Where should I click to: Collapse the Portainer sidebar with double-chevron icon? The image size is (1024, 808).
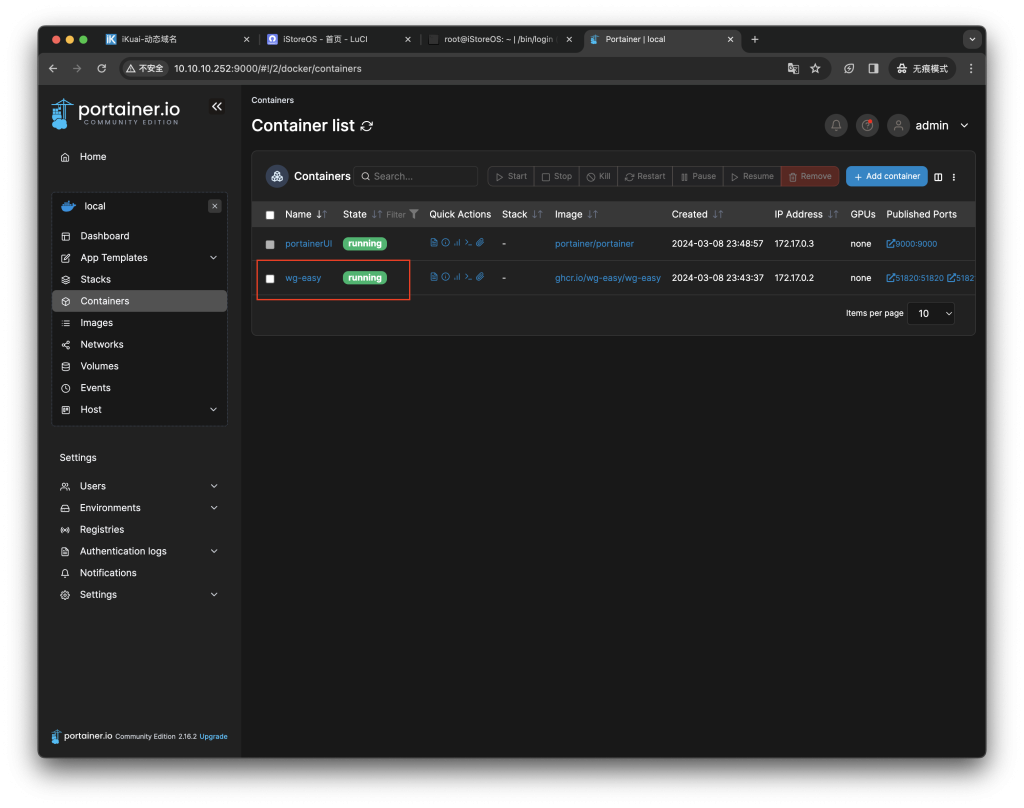[x=217, y=106]
